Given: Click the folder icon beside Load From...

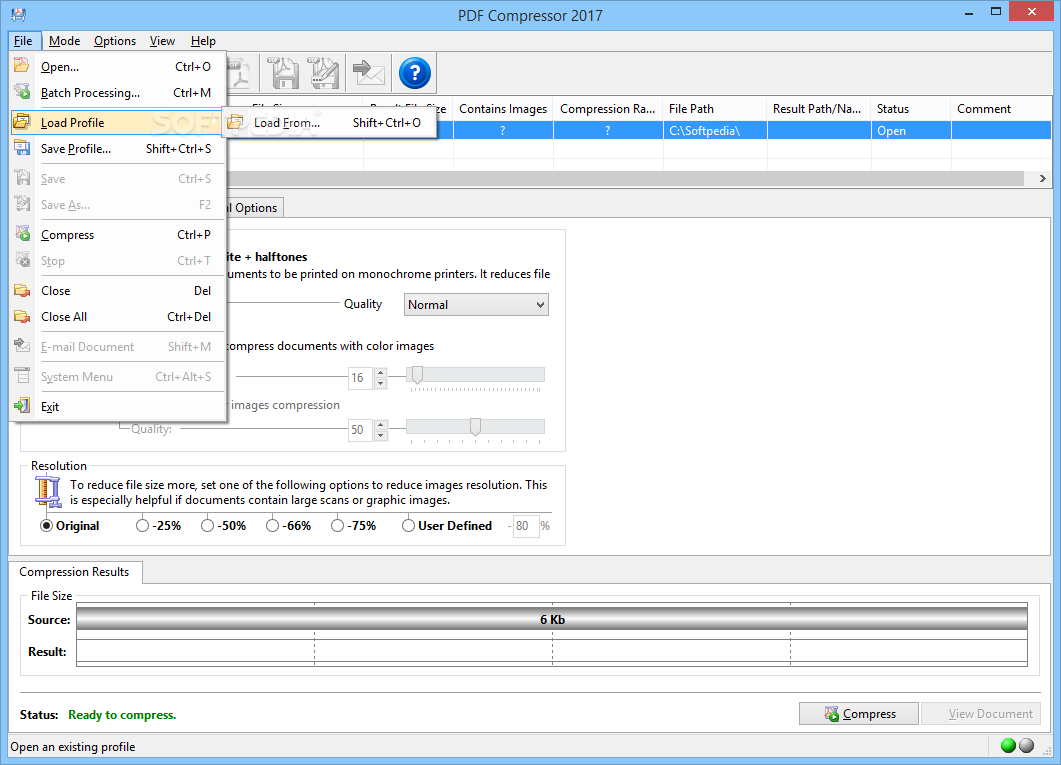Looking at the screenshot, I should point(235,122).
